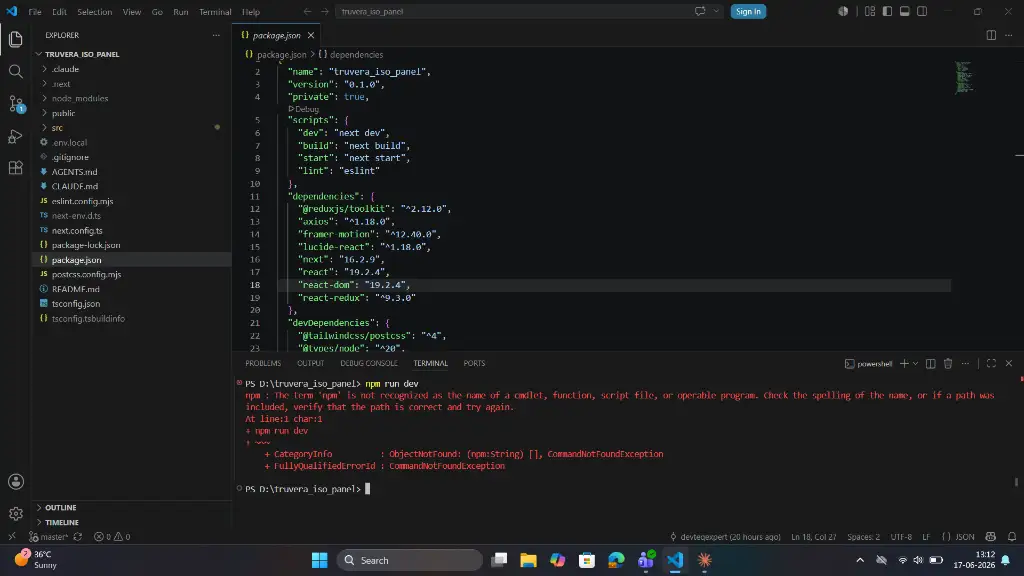Open tsconfig.json in the explorer
Image resolution: width=1024 pixels, height=576 pixels.
tap(76, 304)
